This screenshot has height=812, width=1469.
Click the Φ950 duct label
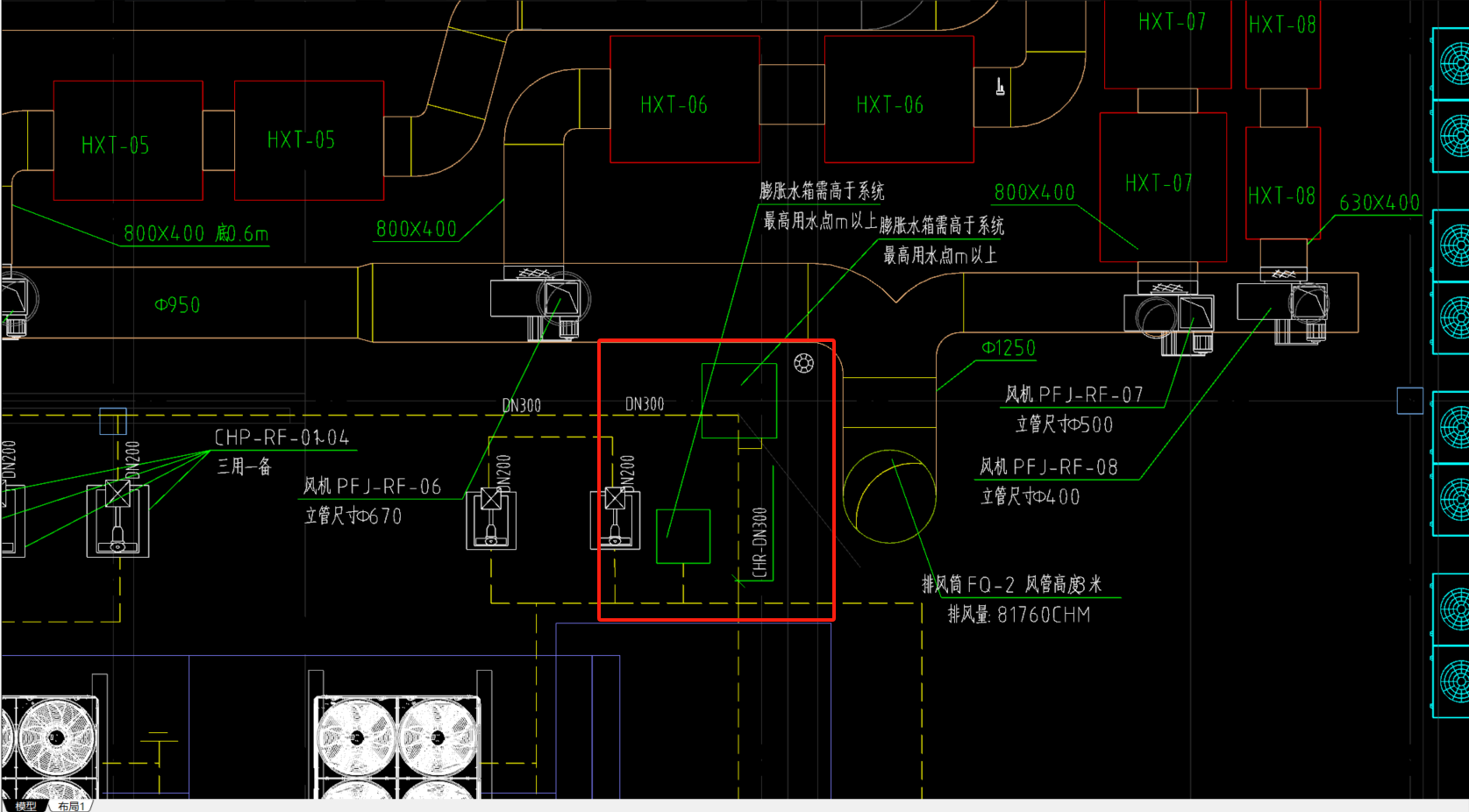click(177, 305)
